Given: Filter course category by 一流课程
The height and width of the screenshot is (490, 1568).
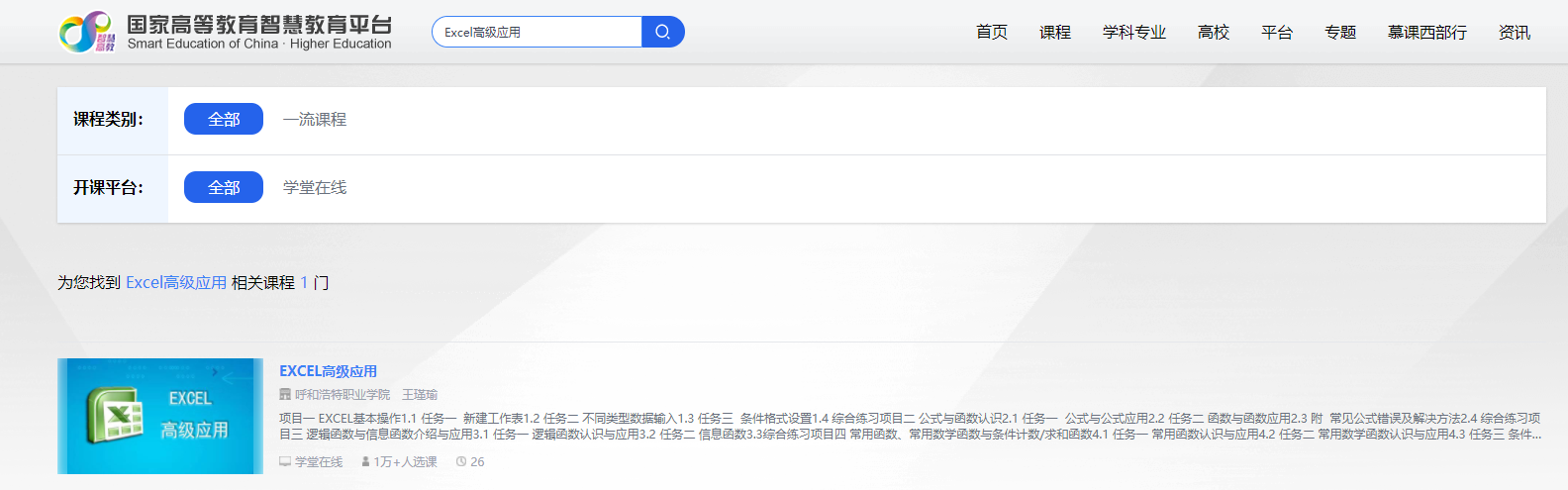Looking at the screenshot, I should click(314, 119).
